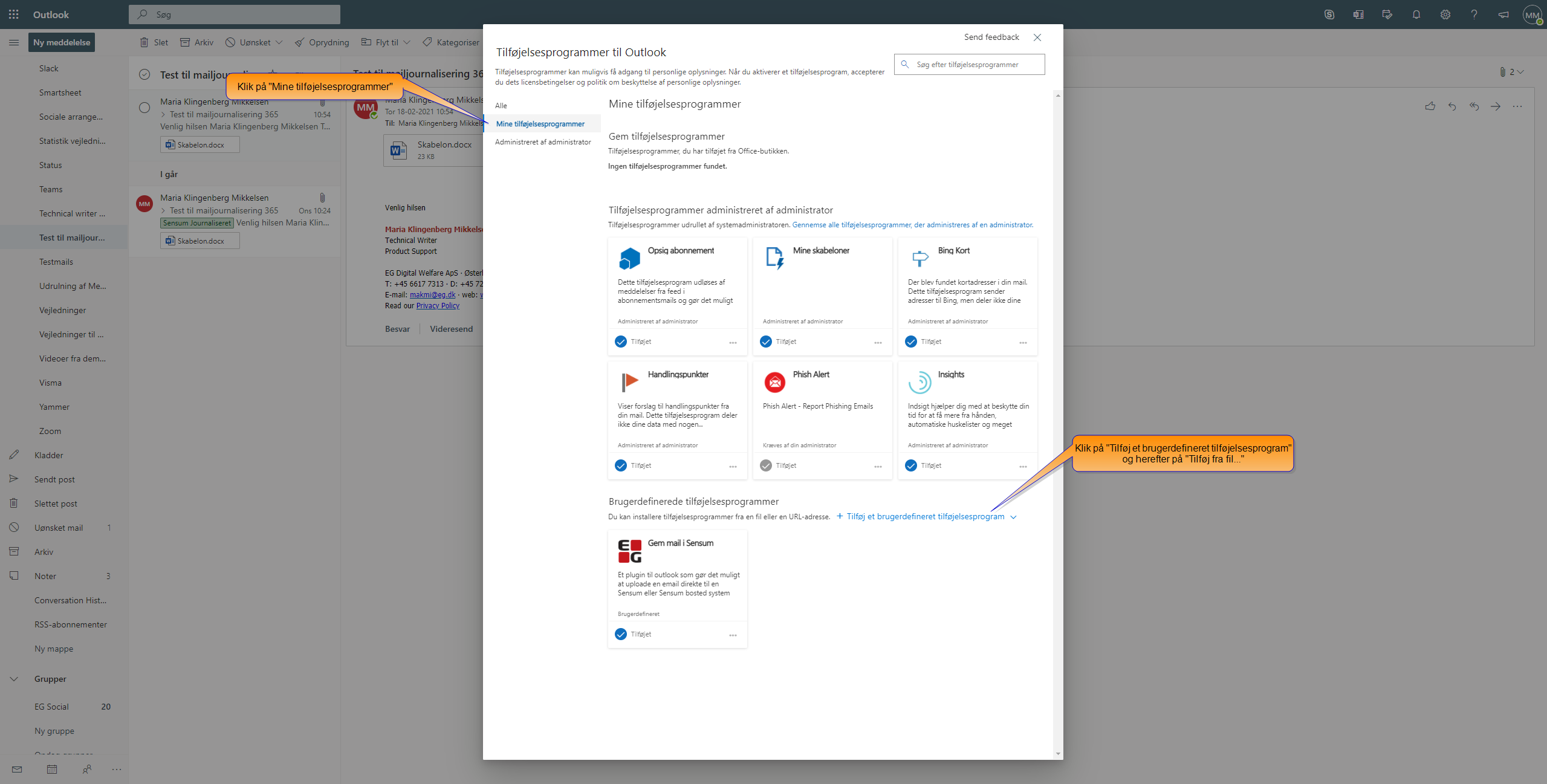This screenshot has height=784, width=1547.
Task: Expand the Uønsket dropdown in the toolbar
Action: click(279, 42)
